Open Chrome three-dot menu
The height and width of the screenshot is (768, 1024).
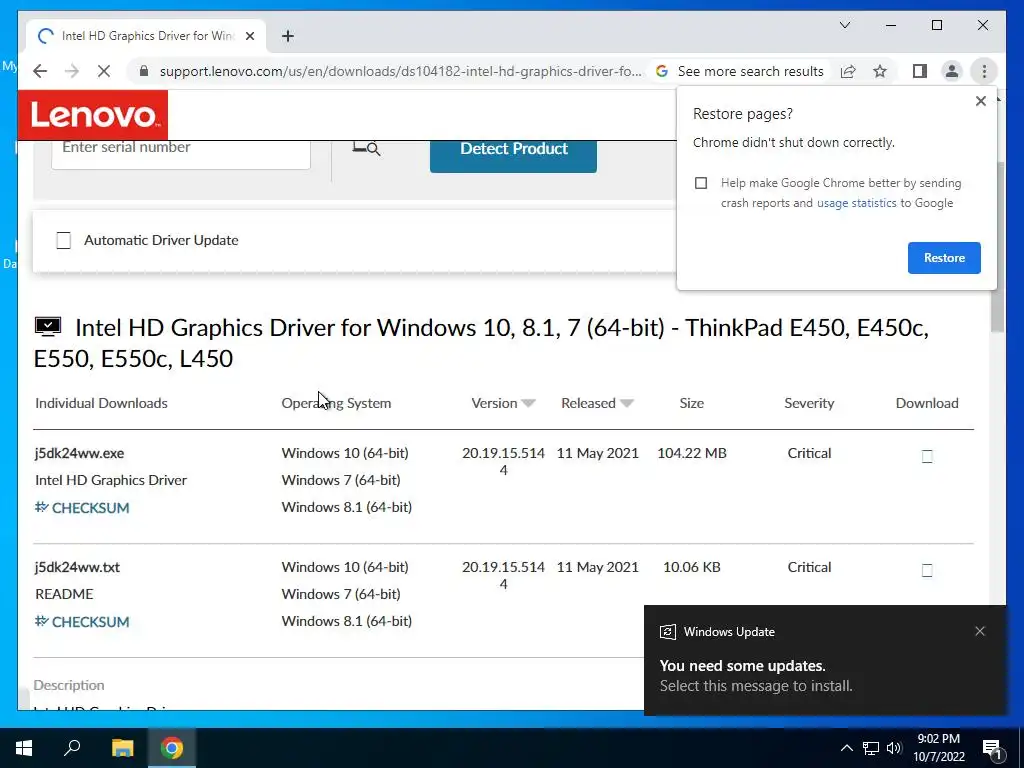coord(984,71)
